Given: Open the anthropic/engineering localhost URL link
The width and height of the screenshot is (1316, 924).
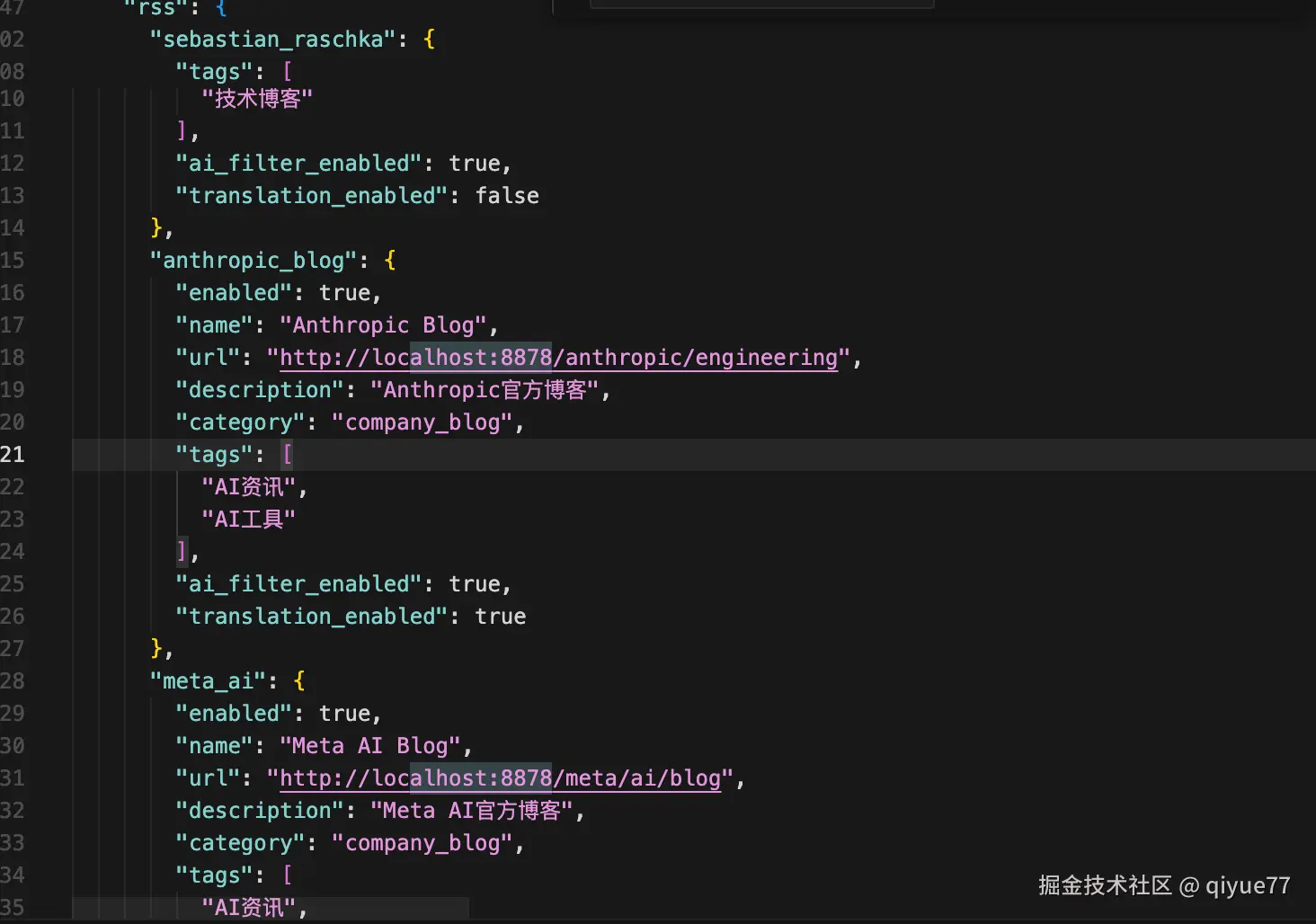Looking at the screenshot, I should click(x=558, y=358).
